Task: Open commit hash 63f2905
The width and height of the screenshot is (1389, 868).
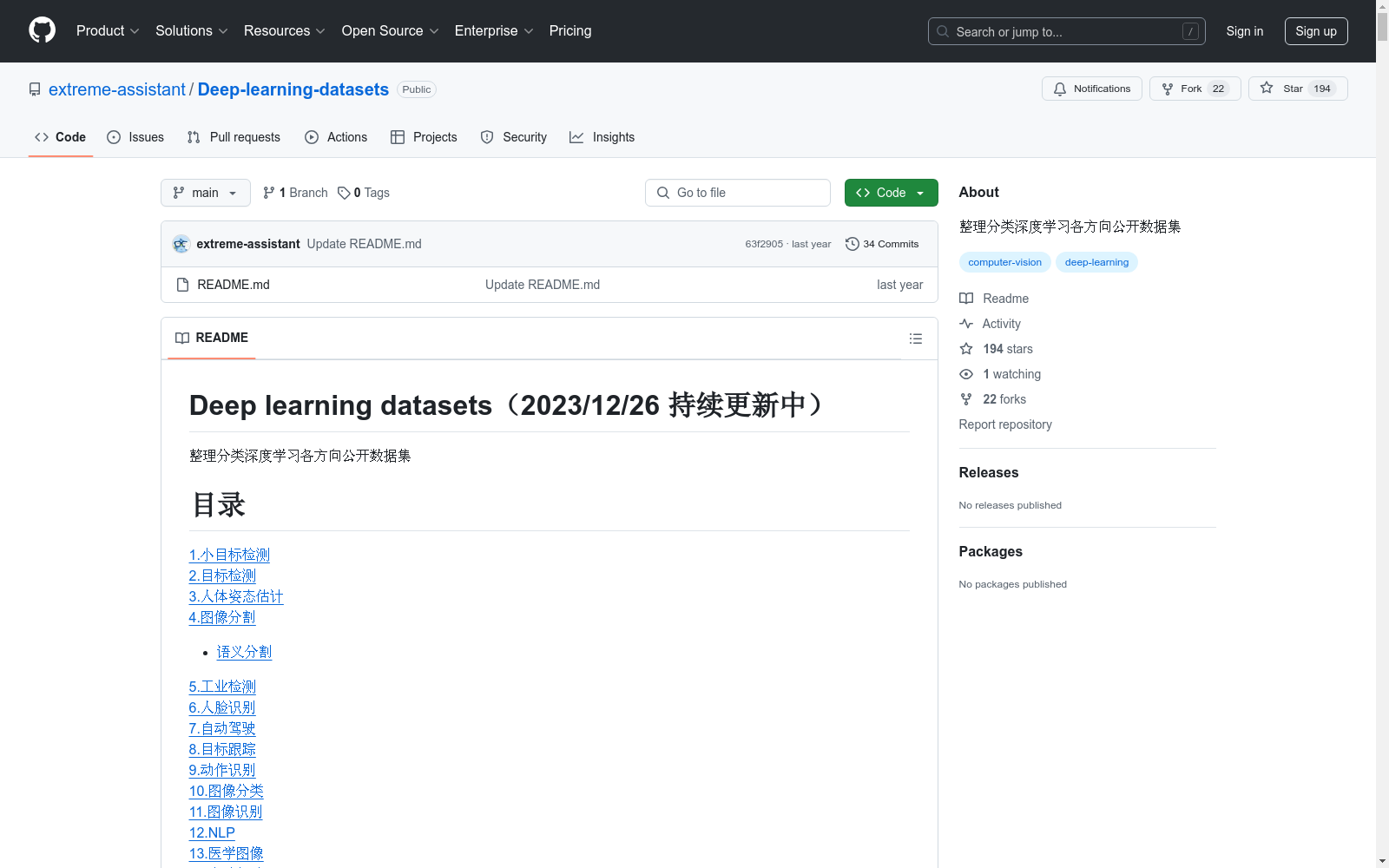Action: (764, 244)
